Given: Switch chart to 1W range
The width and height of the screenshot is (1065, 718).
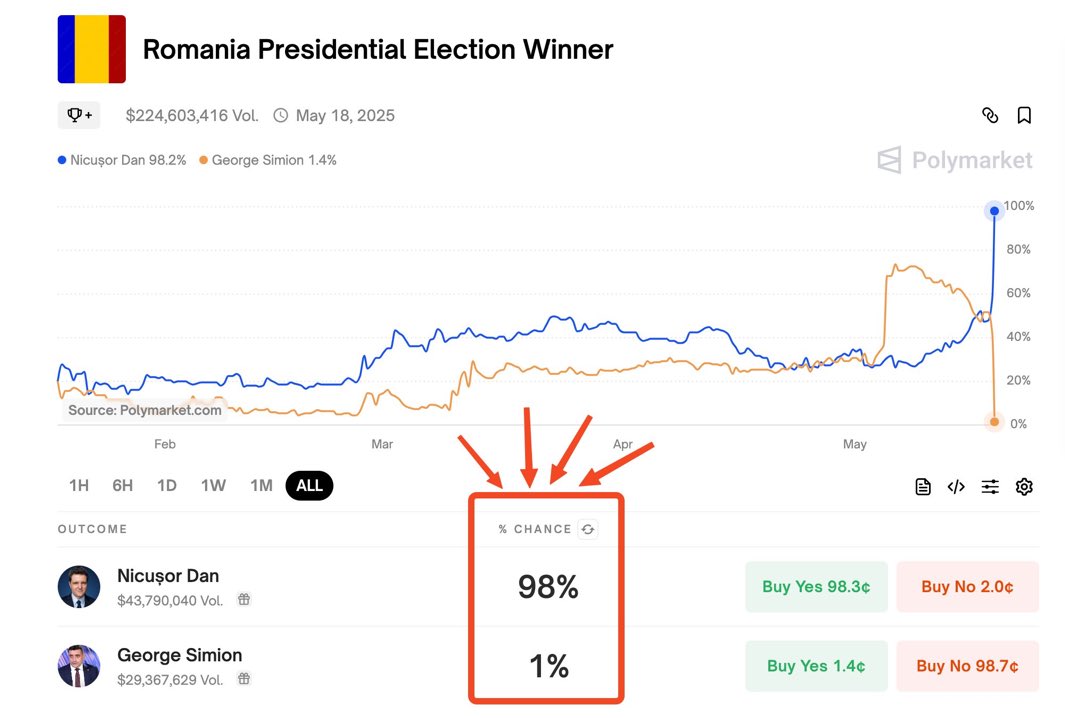Looking at the screenshot, I should [x=213, y=486].
